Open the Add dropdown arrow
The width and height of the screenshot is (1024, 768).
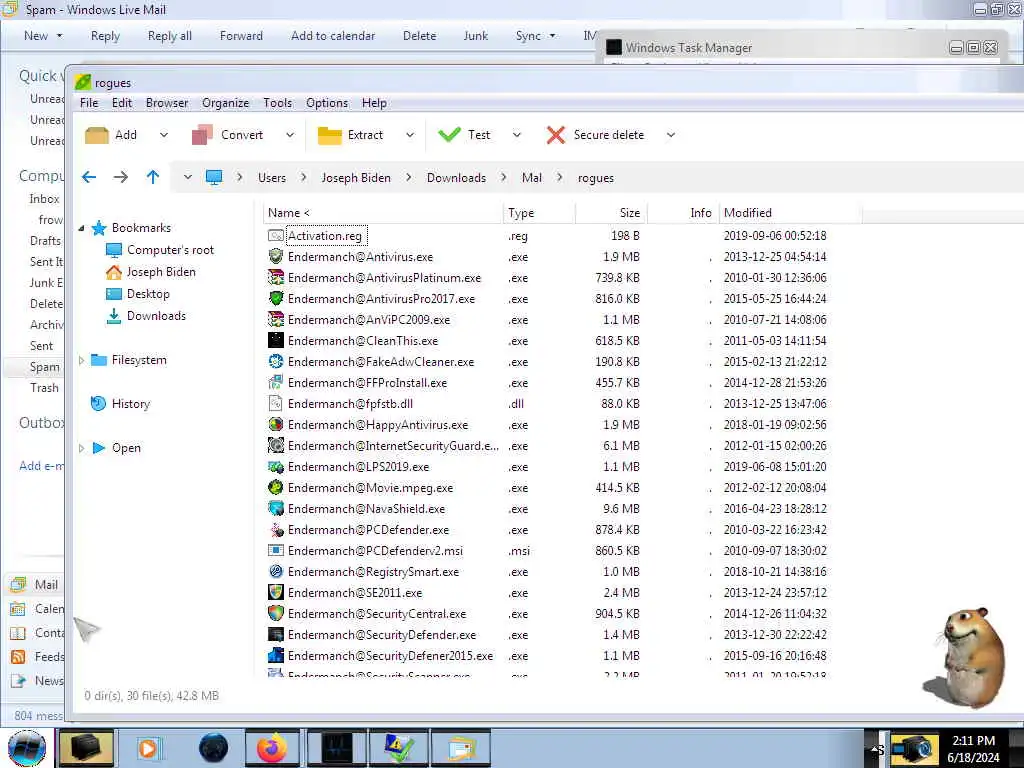click(x=164, y=135)
